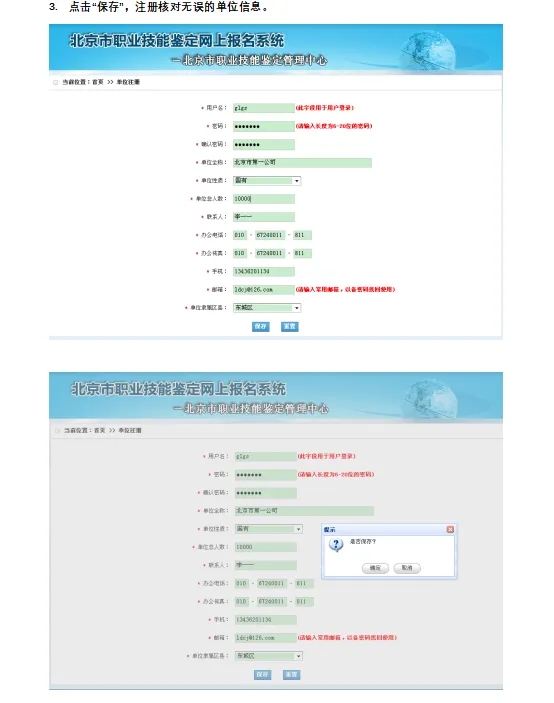This screenshot has height=703, width=554.
Task: Confirm saving with the 确定 button
Action: coord(375,568)
